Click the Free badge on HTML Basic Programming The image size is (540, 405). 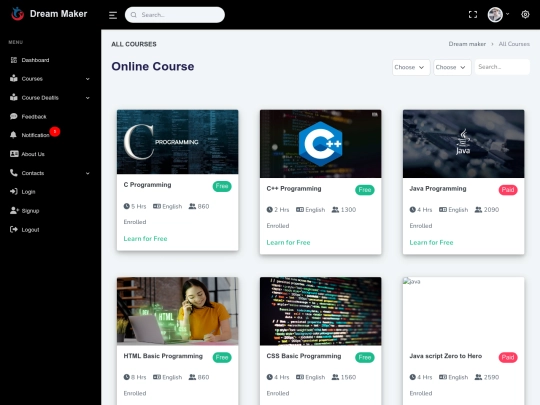pyautogui.click(x=222, y=357)
